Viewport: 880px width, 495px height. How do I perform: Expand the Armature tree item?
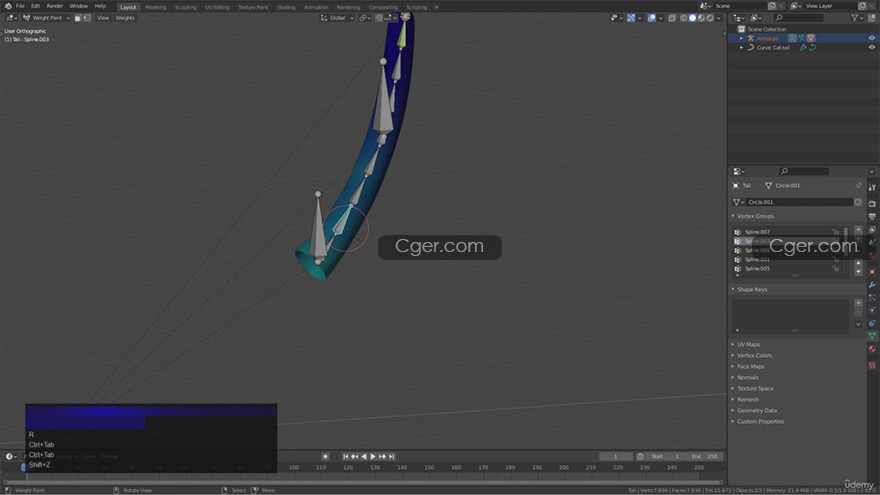[x=741, y=38]
